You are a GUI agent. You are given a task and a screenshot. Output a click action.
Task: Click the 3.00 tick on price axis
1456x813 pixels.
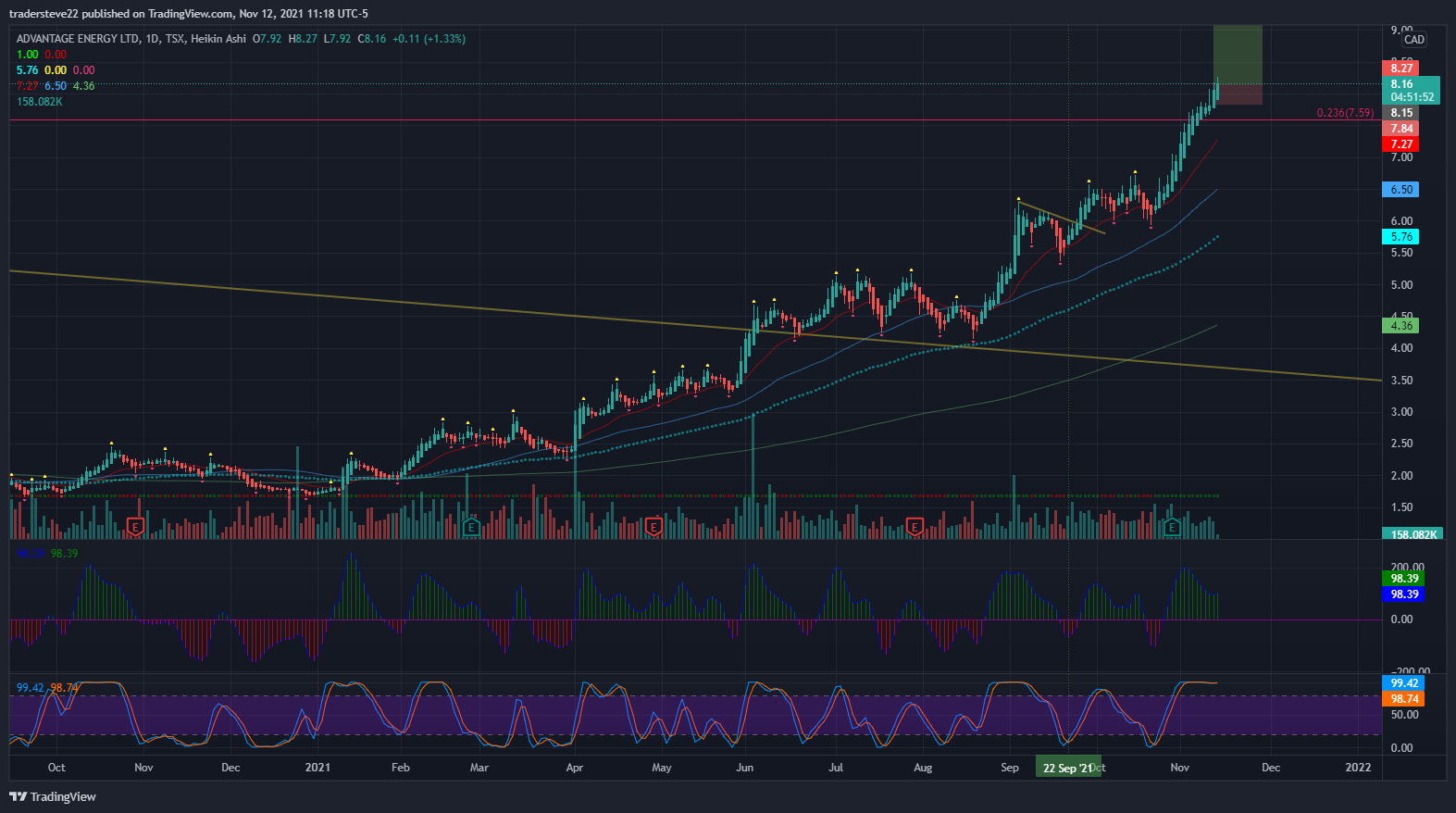click(x=1401, y=412)
